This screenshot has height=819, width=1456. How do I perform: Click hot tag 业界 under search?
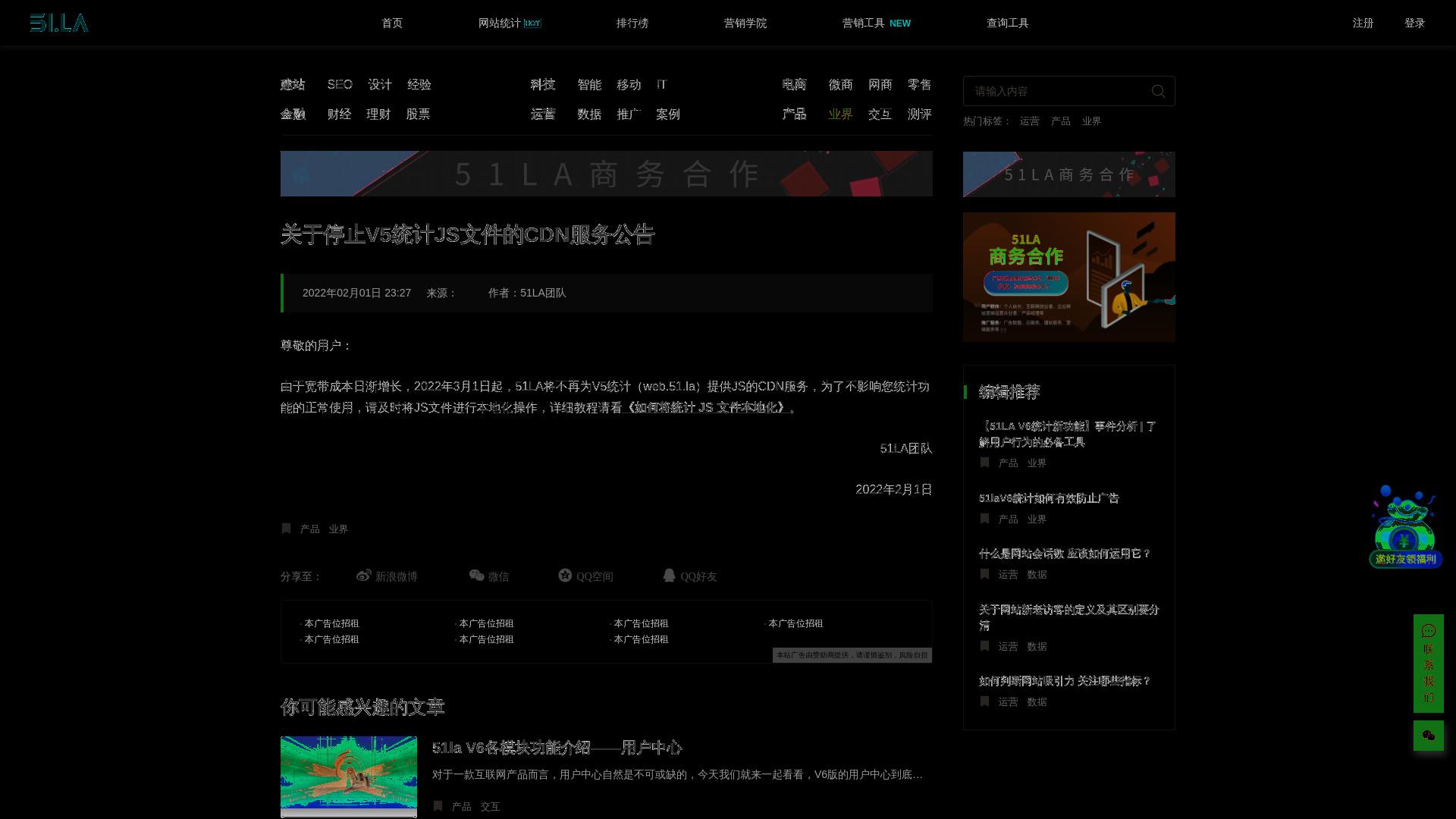click(x=1092, y=121)
